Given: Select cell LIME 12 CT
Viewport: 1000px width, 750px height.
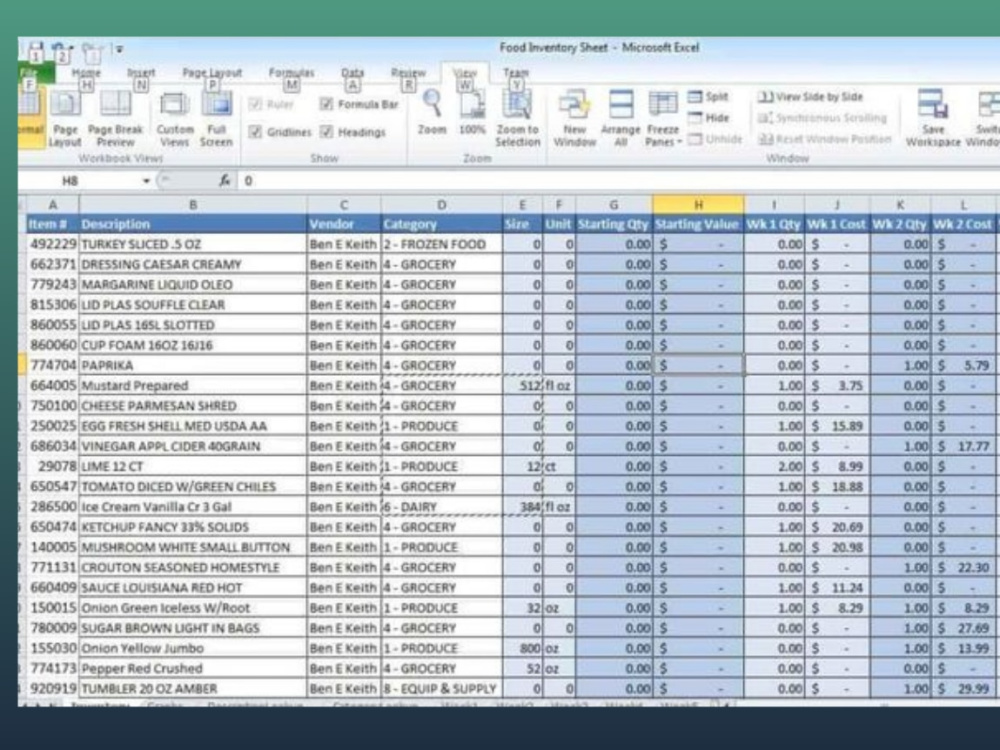Looking at the screenshot, I should (x=193, y=466).
